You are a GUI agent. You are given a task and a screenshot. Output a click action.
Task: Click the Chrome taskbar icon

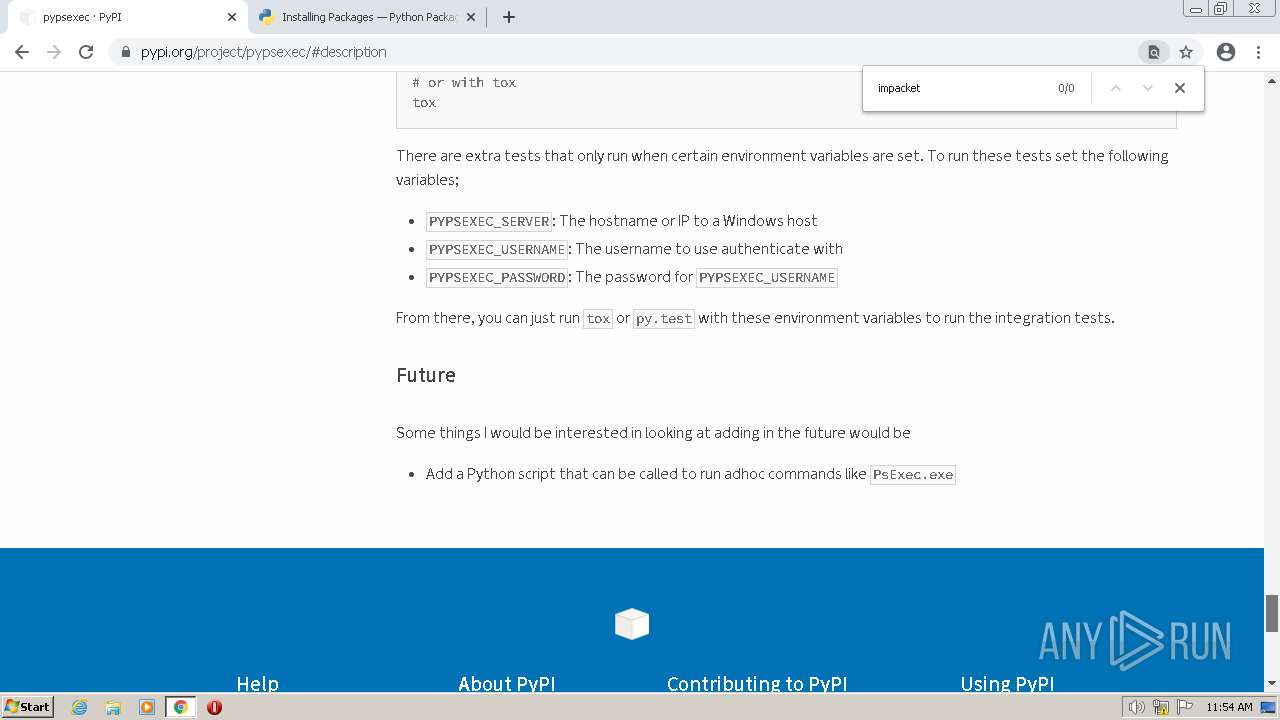(180, 707)
